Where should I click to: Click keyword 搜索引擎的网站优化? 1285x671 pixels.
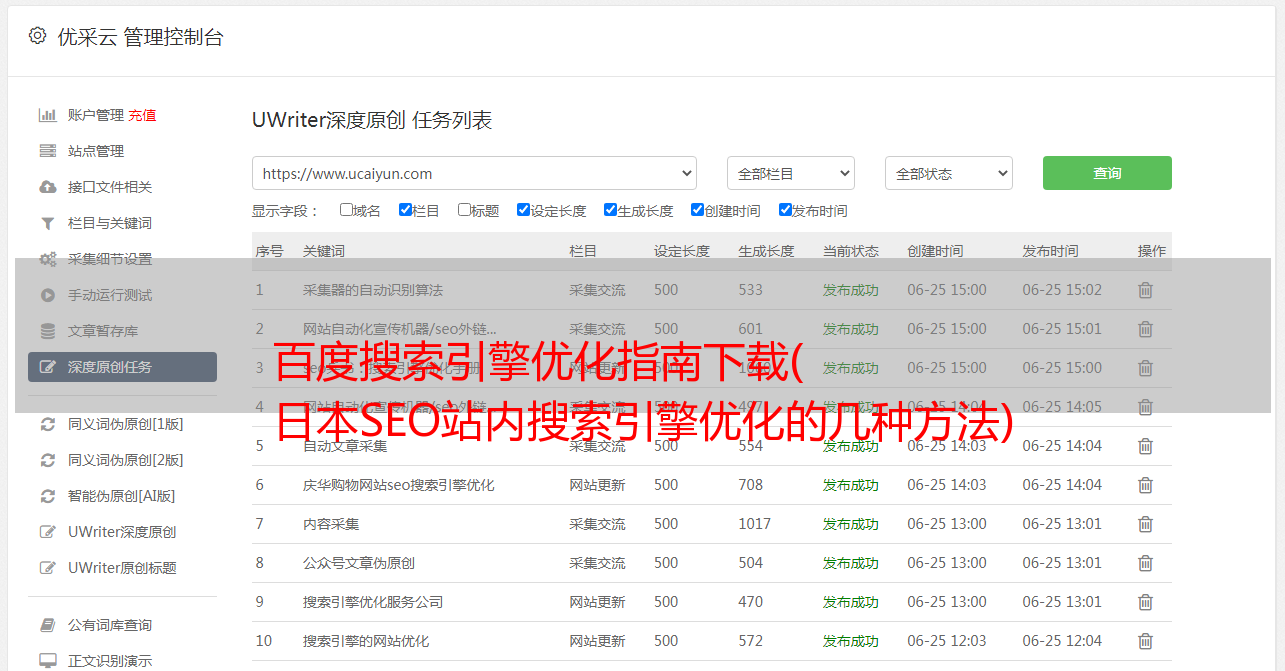(366, 641)
